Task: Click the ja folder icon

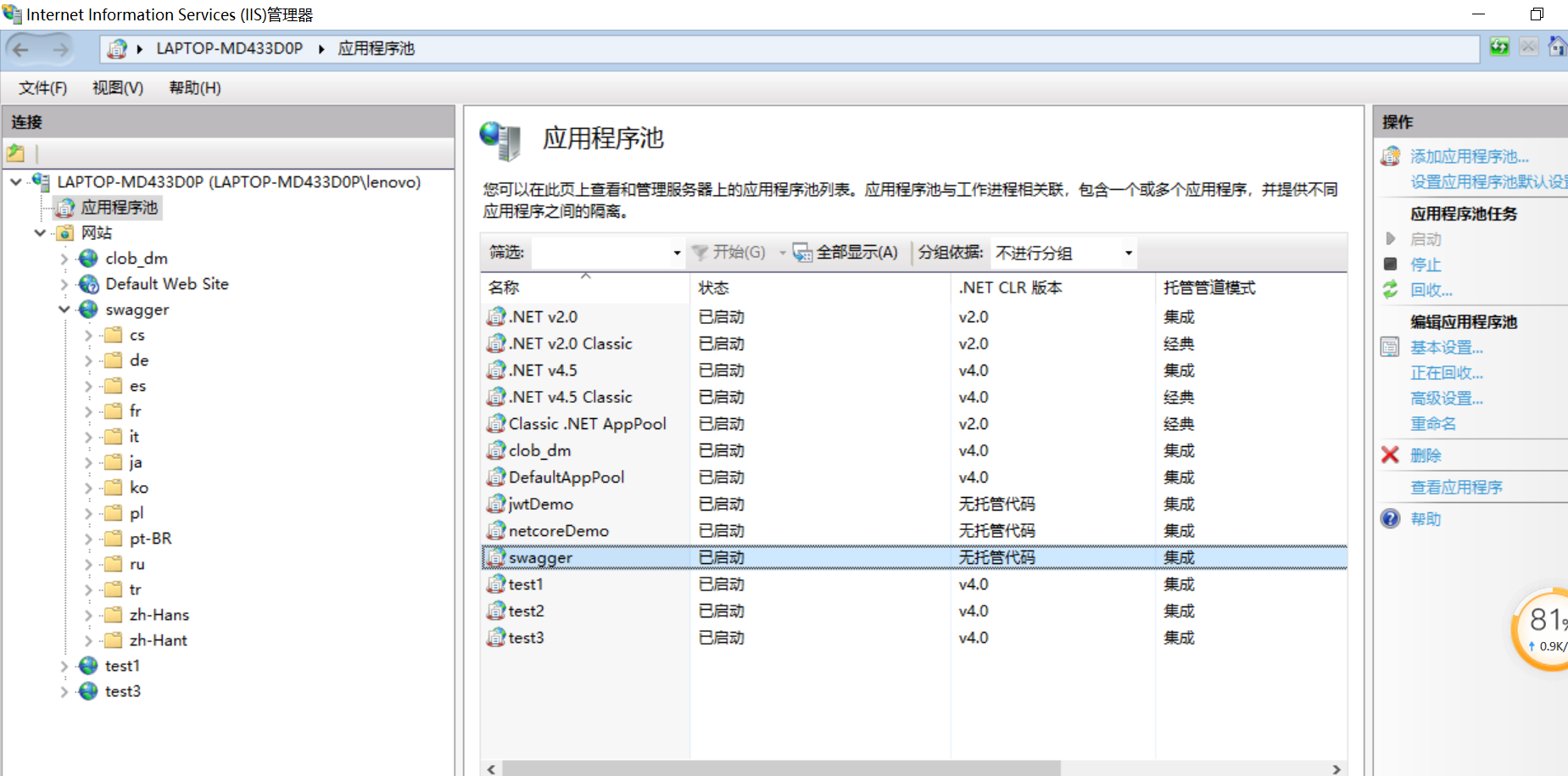Action: point(113,462)
